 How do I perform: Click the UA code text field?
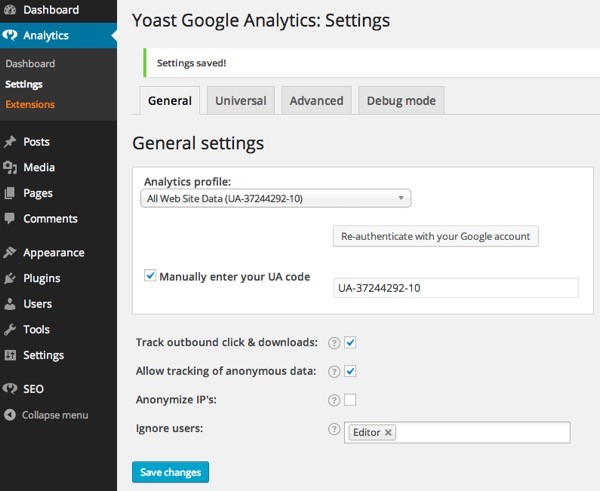click(456, 288)
